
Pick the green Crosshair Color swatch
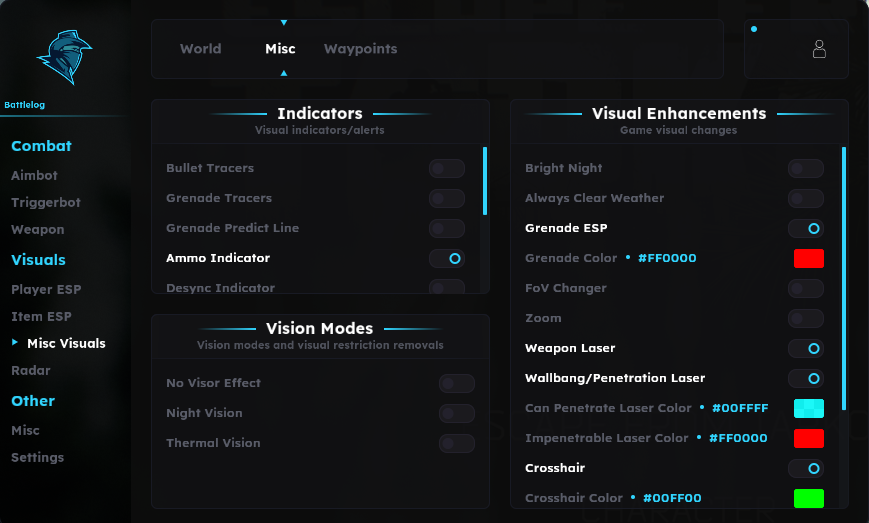(809, 498)
